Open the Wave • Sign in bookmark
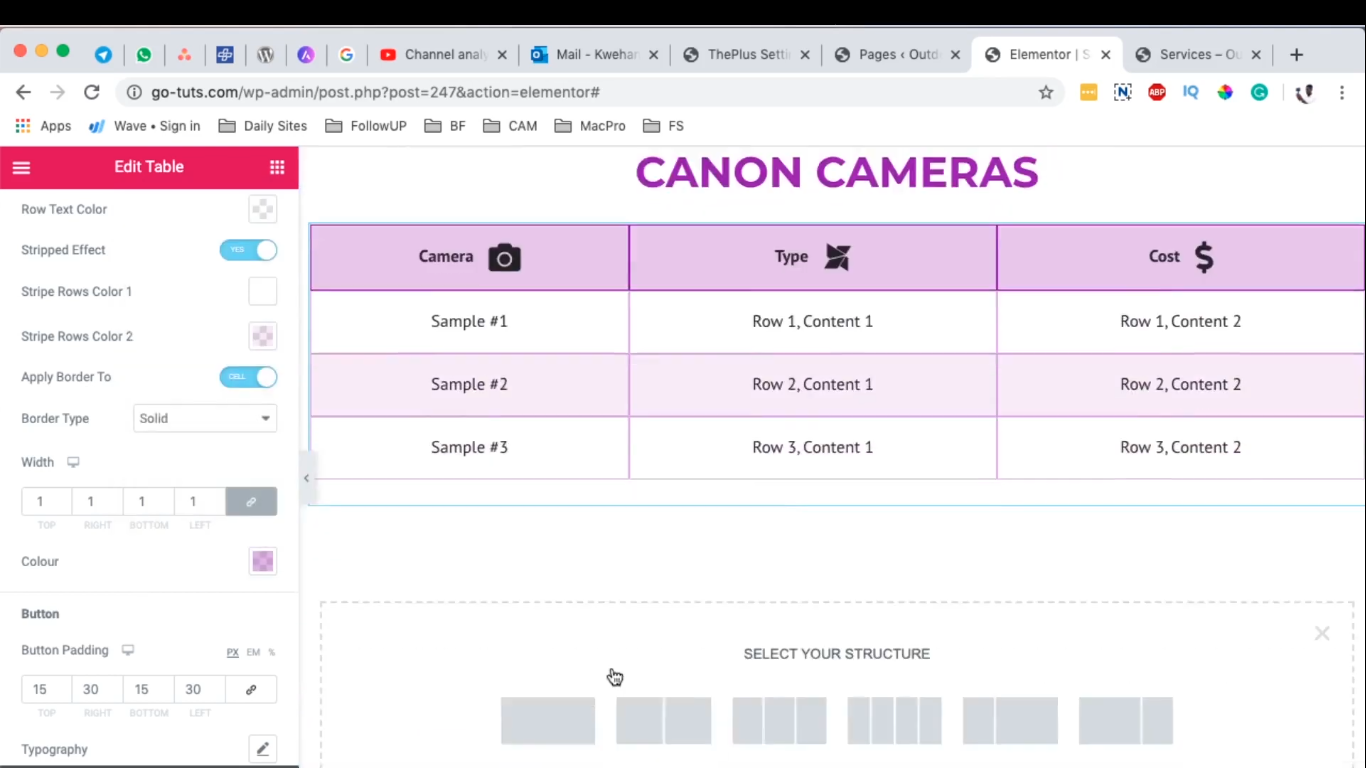This screenshot has height=768, width=1366. pyautogui.click(x=145, y=126)
